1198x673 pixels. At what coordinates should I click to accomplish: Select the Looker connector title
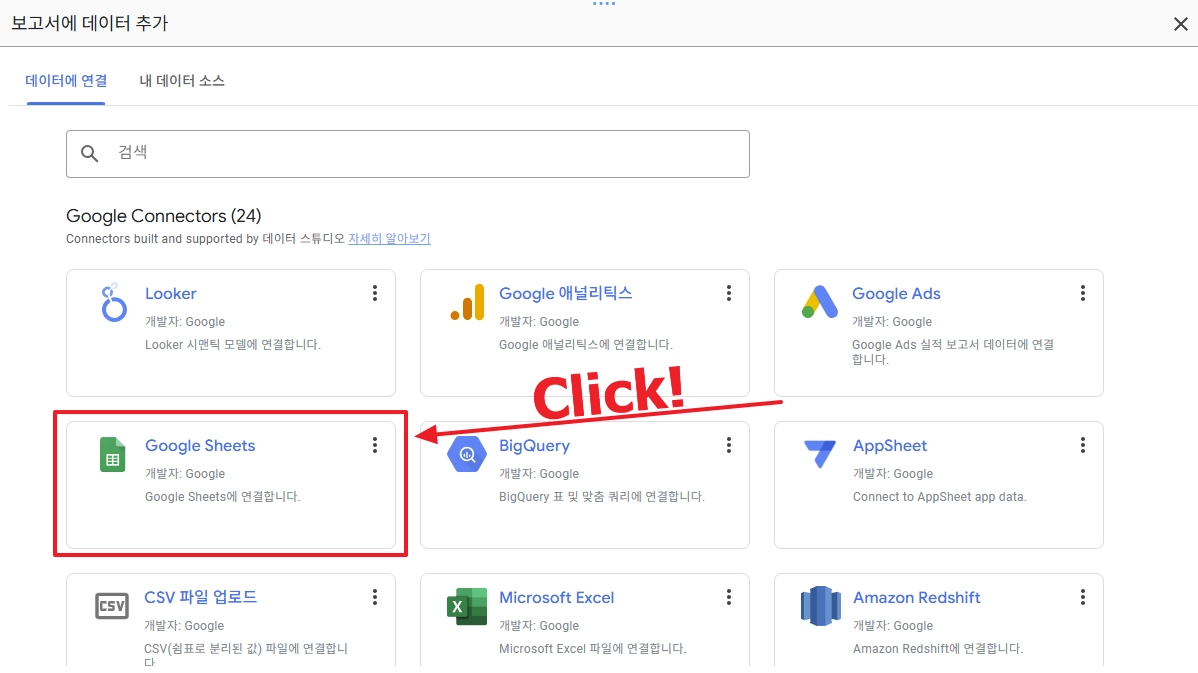coord(170,293)
